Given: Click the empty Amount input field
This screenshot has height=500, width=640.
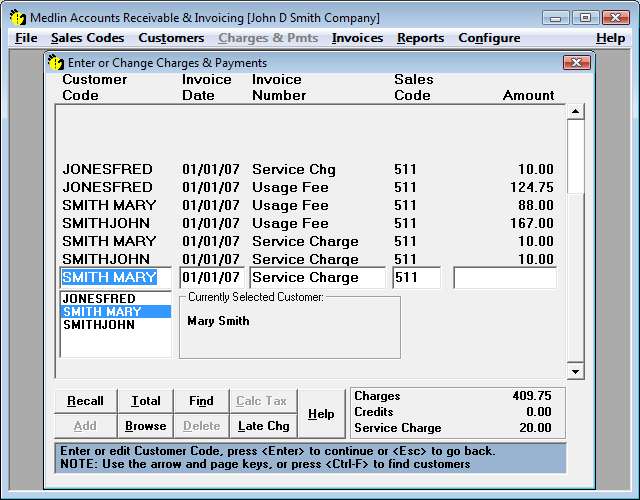Looking at the screenshot, I should (505, 278).
